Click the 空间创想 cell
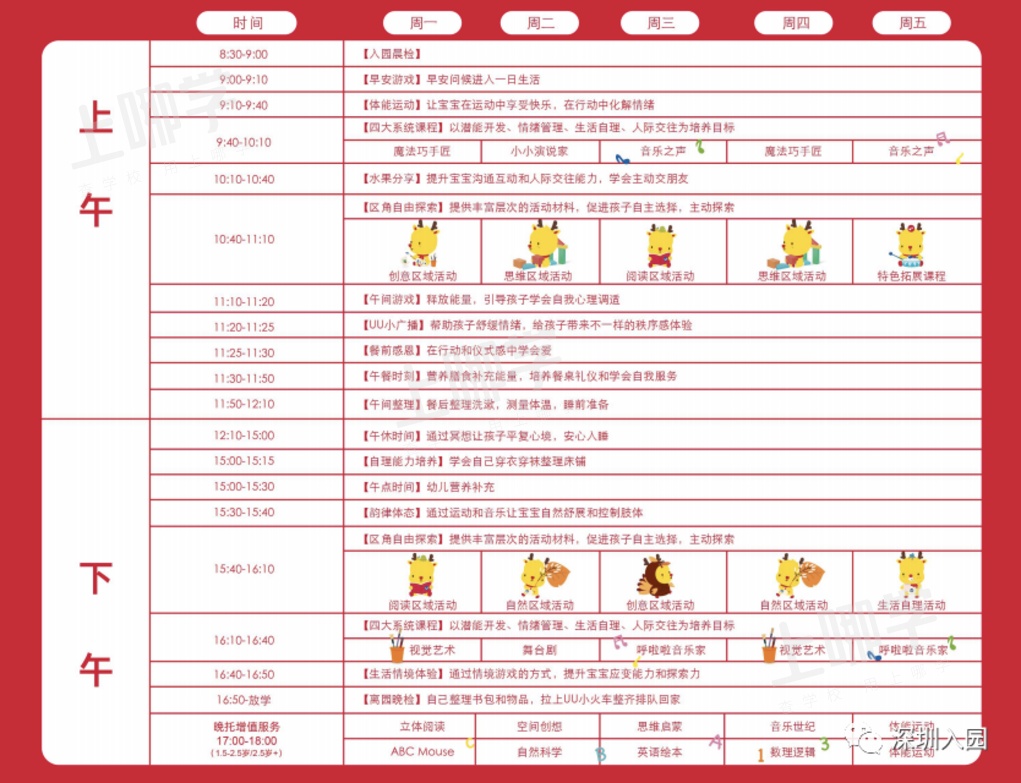 coord(539,726)
